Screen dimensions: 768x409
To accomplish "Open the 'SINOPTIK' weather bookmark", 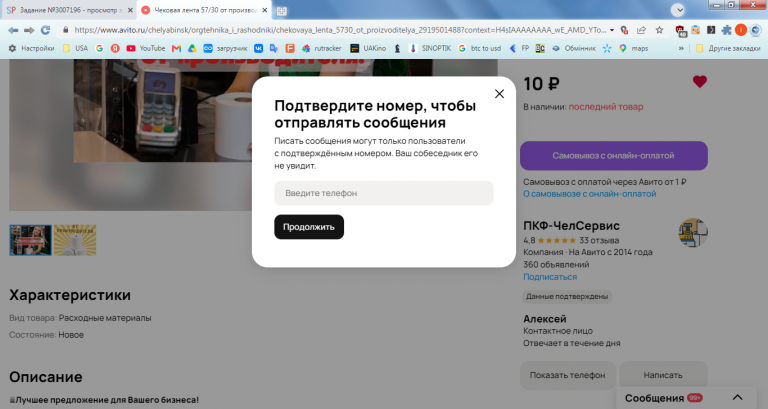I will [430, 48].
